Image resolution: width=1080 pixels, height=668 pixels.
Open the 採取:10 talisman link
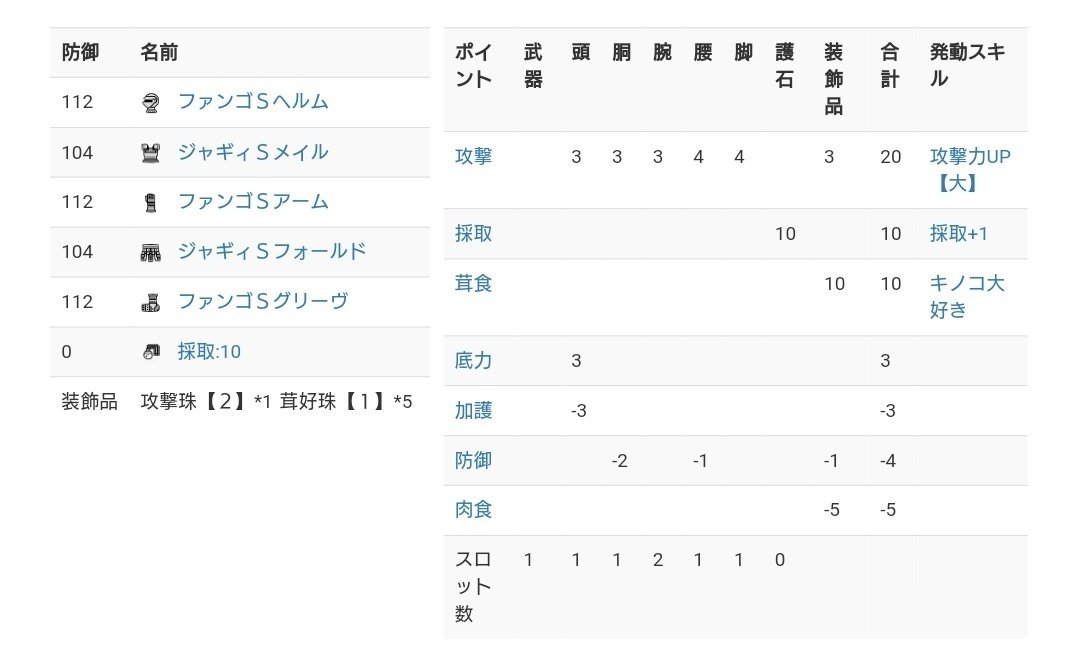click(x=209, y=351)
